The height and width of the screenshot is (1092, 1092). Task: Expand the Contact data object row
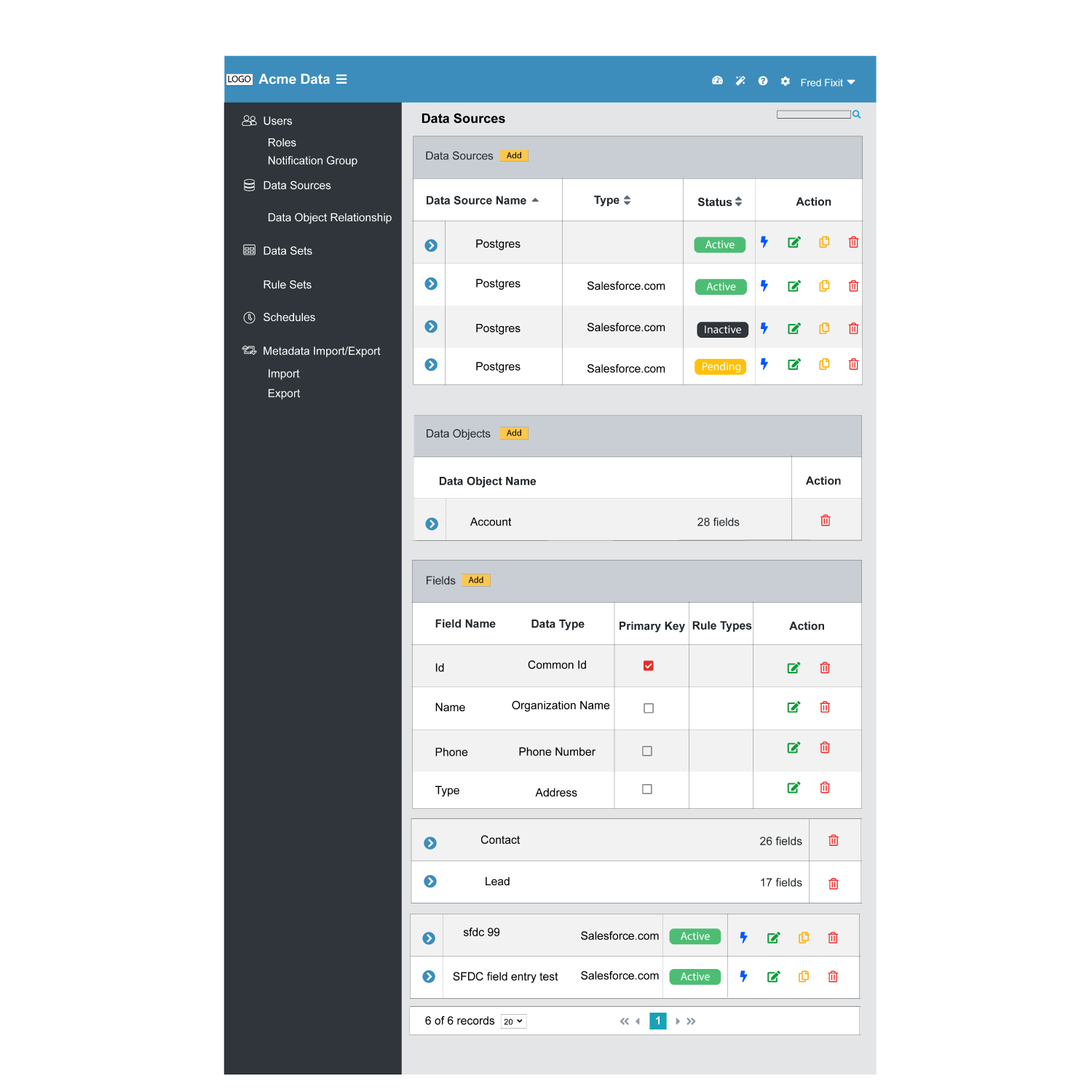(x=430, y=843)
